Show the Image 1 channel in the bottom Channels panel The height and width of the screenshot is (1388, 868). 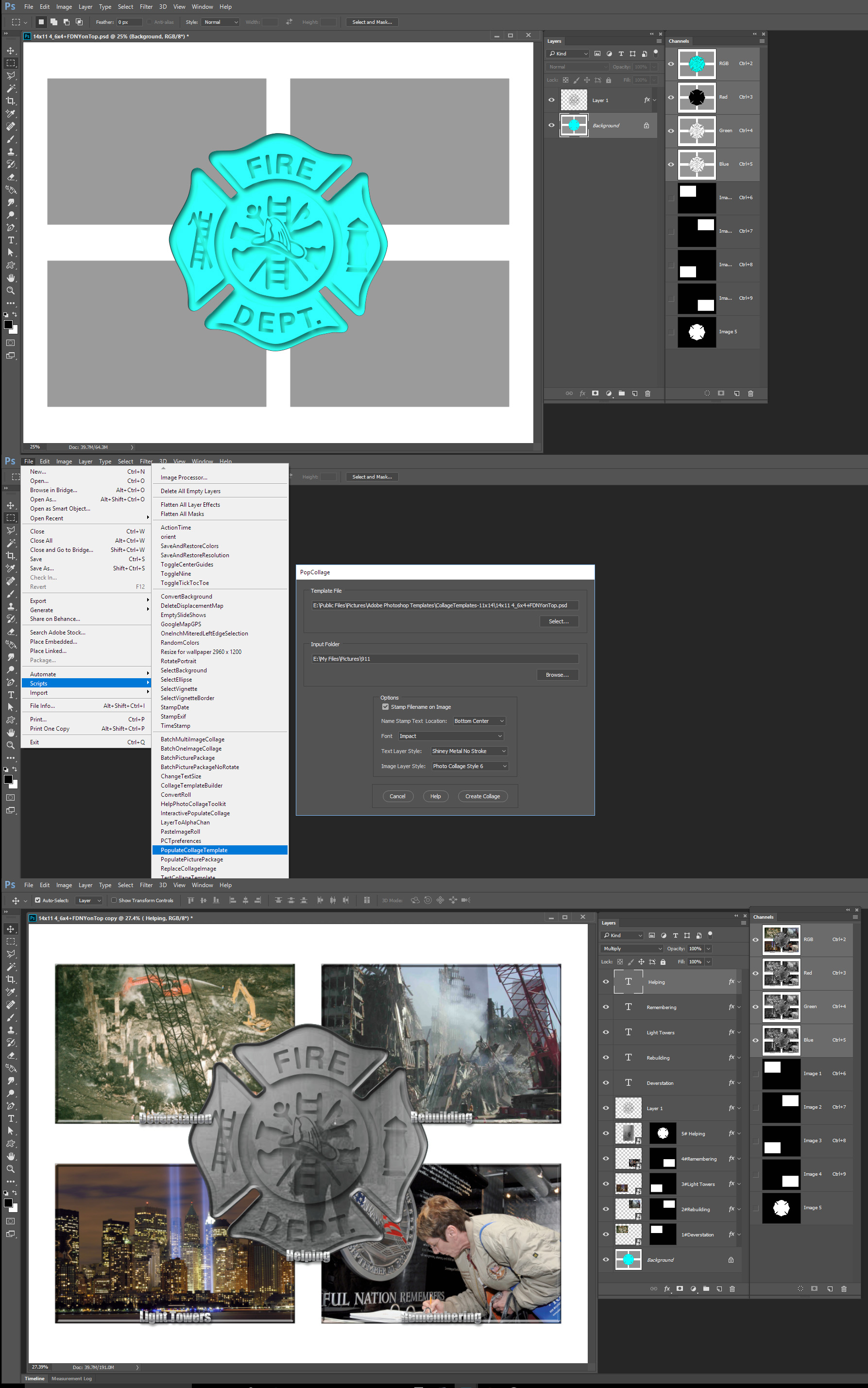[755, 1074]
